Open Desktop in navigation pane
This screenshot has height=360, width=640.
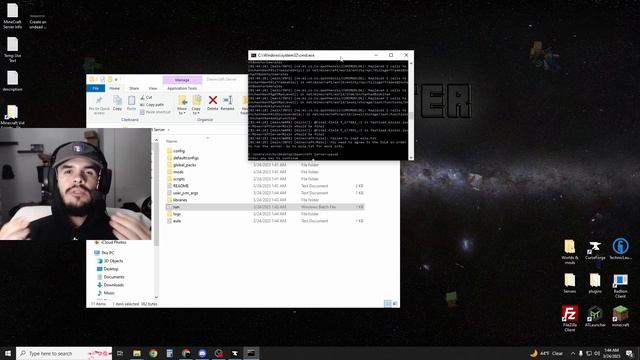coord(111,269)
